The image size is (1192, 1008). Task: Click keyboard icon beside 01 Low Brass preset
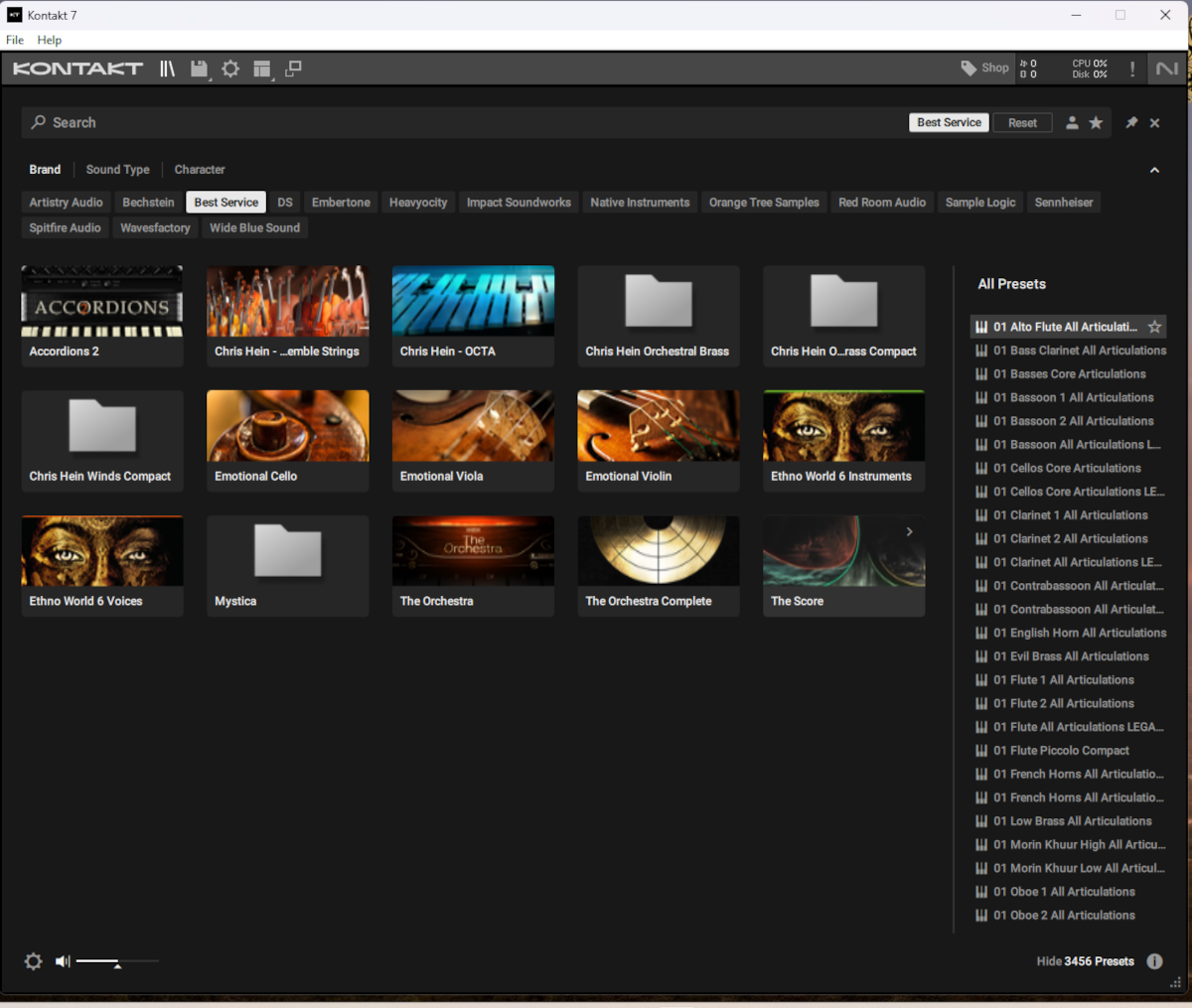(x=981, y=821)
